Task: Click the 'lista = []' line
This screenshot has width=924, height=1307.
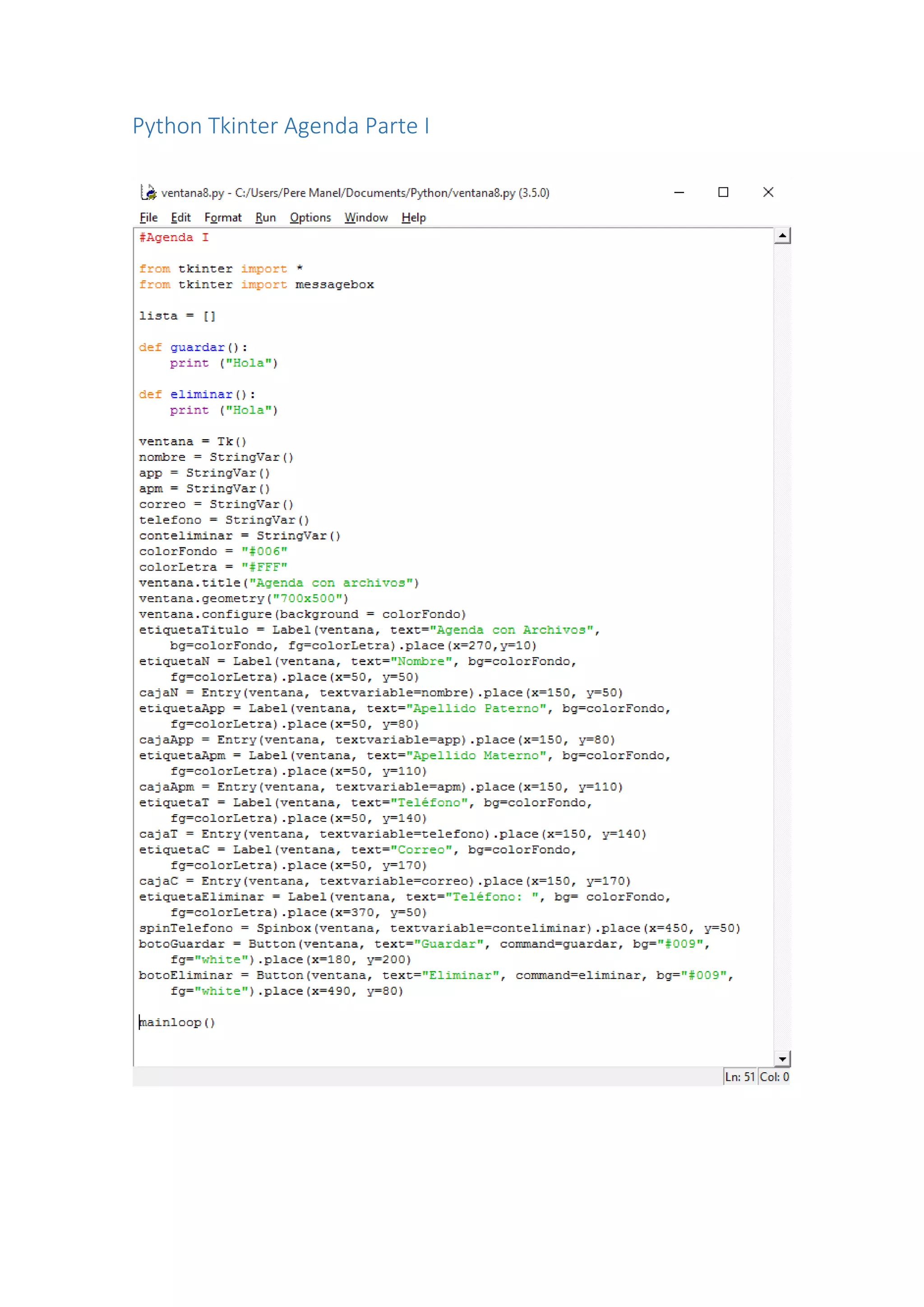Action: point(177,316)
